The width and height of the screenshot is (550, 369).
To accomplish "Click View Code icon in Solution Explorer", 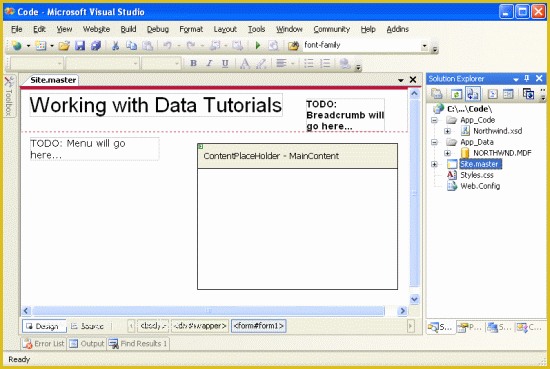I will 492,94.
